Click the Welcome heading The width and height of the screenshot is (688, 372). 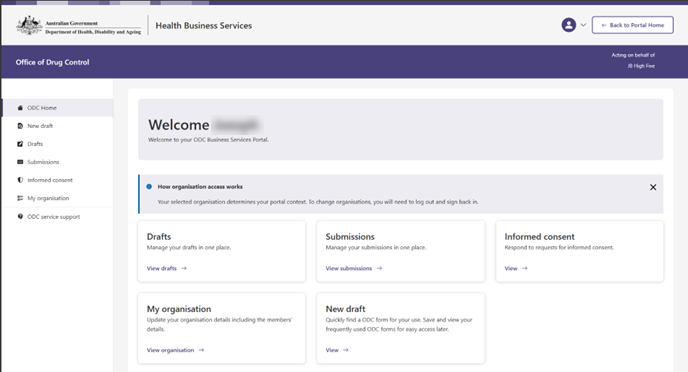(179, 125)
